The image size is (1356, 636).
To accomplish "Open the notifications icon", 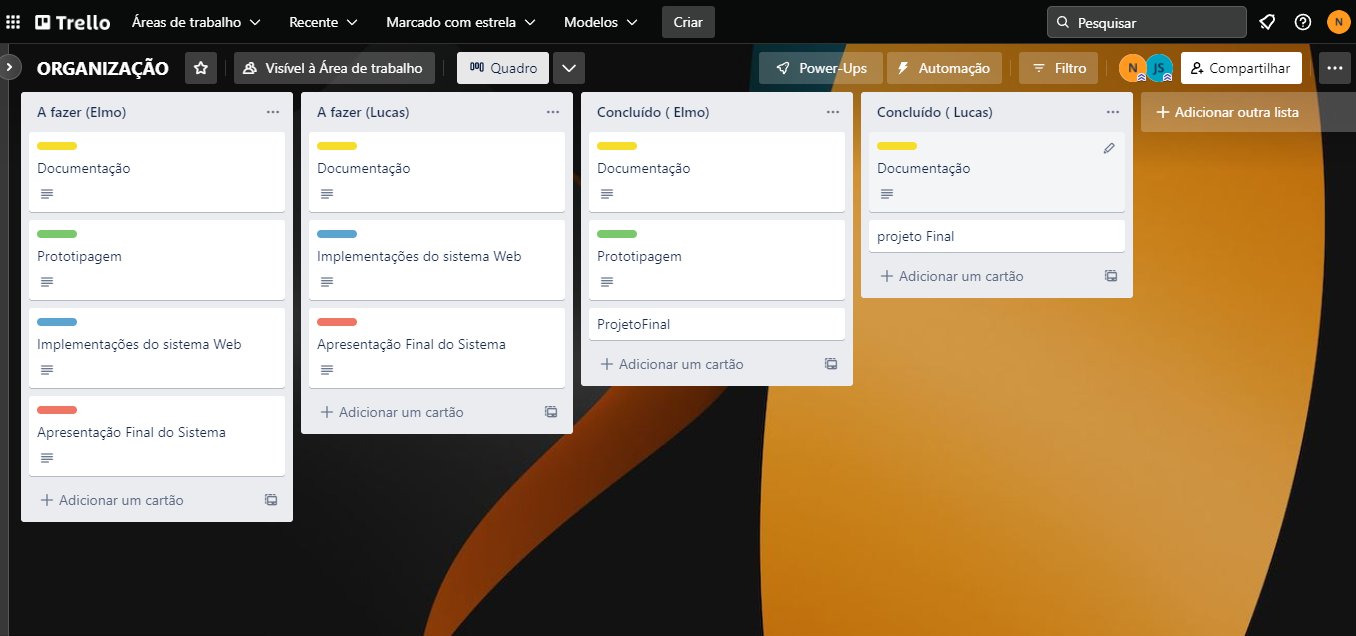I will point(1267,21).
